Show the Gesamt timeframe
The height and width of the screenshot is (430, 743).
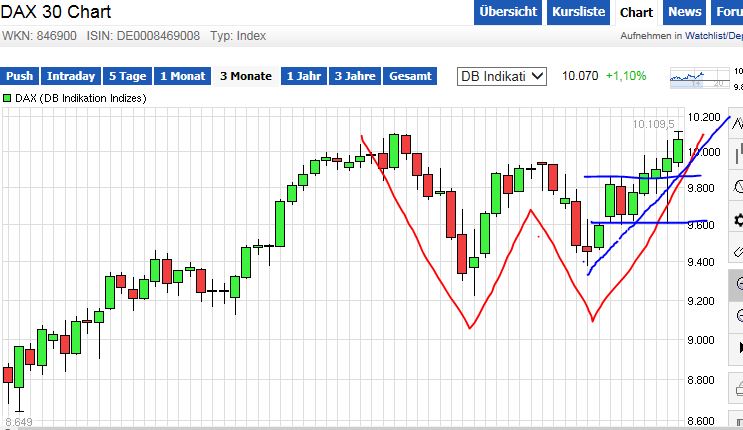coord(410,76)
